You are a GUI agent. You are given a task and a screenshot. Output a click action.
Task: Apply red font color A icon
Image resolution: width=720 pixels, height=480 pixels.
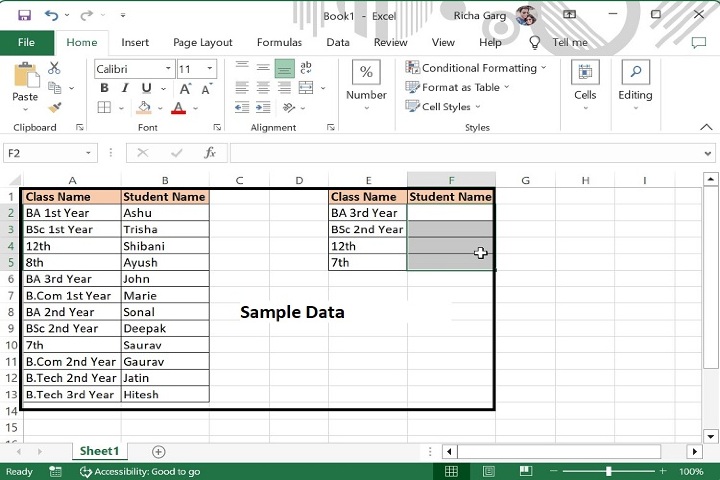click(179, 108)
